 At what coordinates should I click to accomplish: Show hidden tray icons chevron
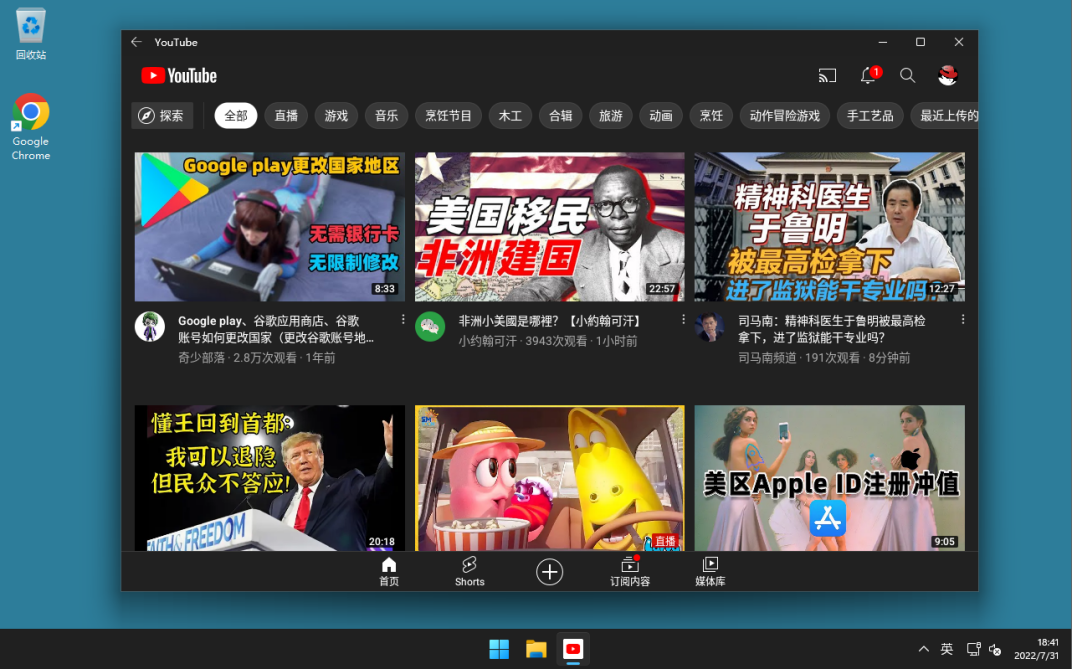coord(924,648)
